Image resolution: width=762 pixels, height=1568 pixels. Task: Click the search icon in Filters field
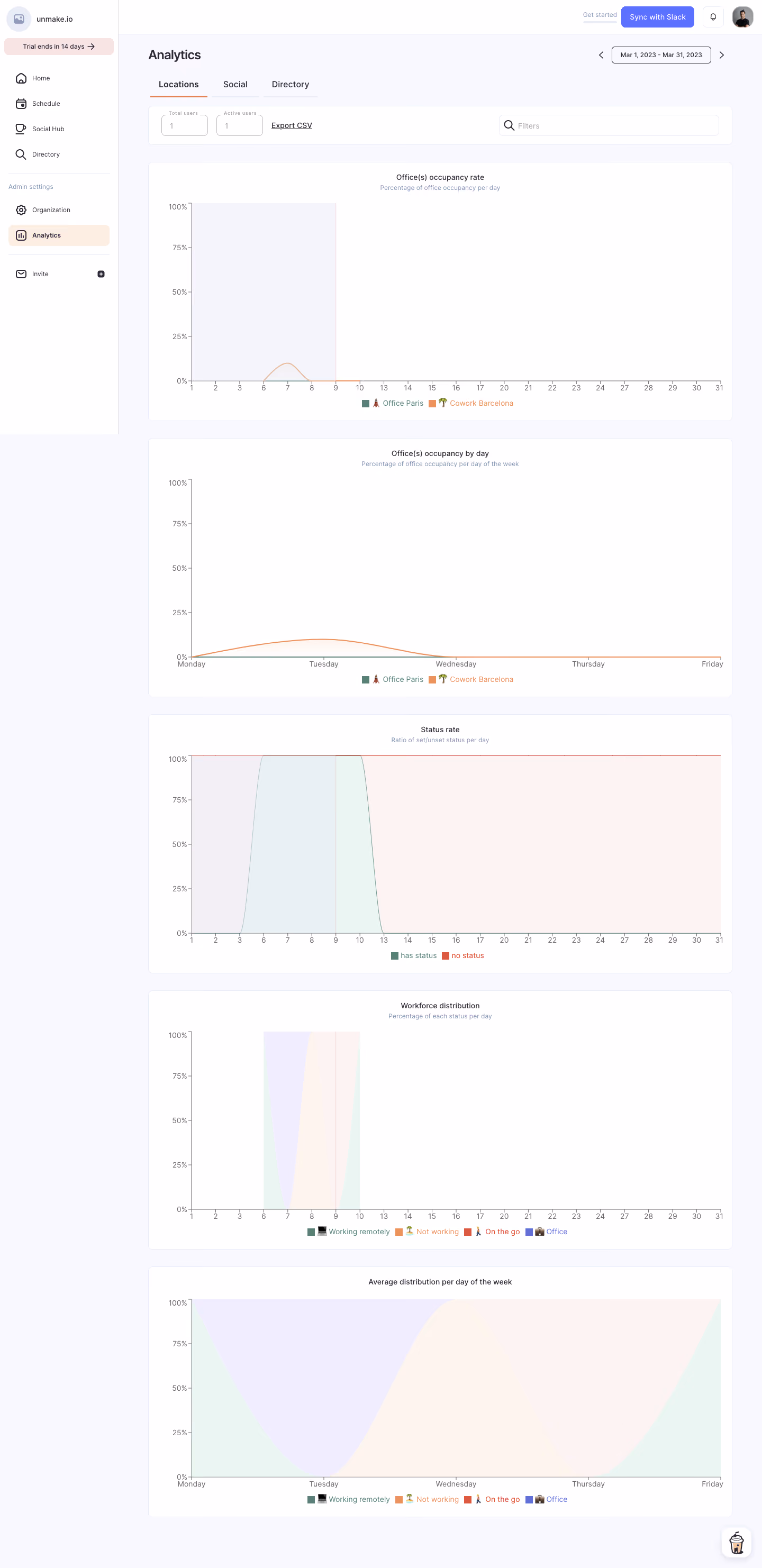(x=509, y=125)
